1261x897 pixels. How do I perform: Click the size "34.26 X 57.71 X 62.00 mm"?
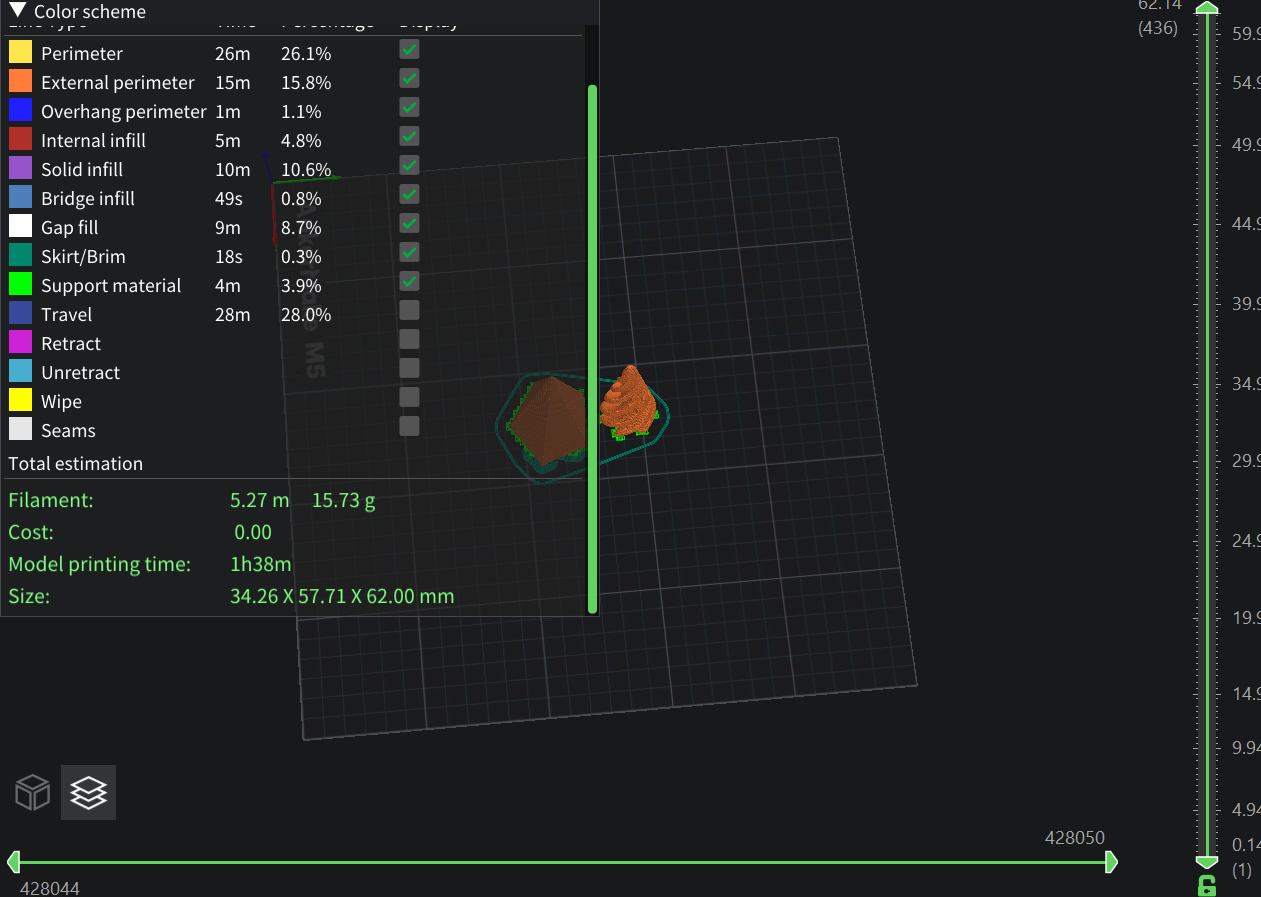coord(342,596)
